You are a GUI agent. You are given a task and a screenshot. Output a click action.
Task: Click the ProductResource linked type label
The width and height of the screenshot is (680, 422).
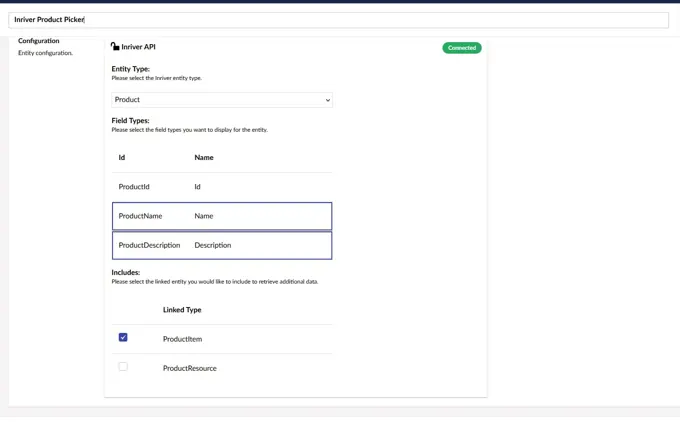pyautogui.click(x=190, y=368)
